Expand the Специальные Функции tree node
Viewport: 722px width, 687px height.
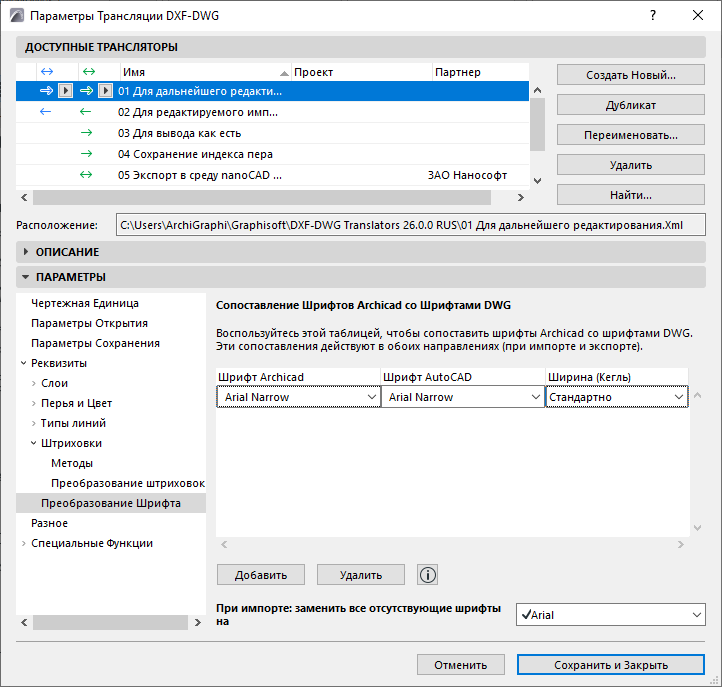pos(23,543)
